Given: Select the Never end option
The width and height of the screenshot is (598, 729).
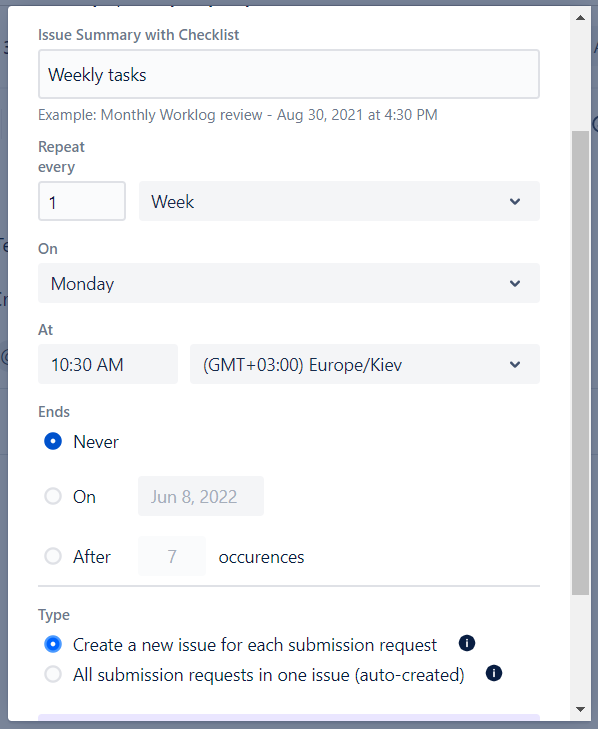Looking at the screenshot, I should (53, 441).
